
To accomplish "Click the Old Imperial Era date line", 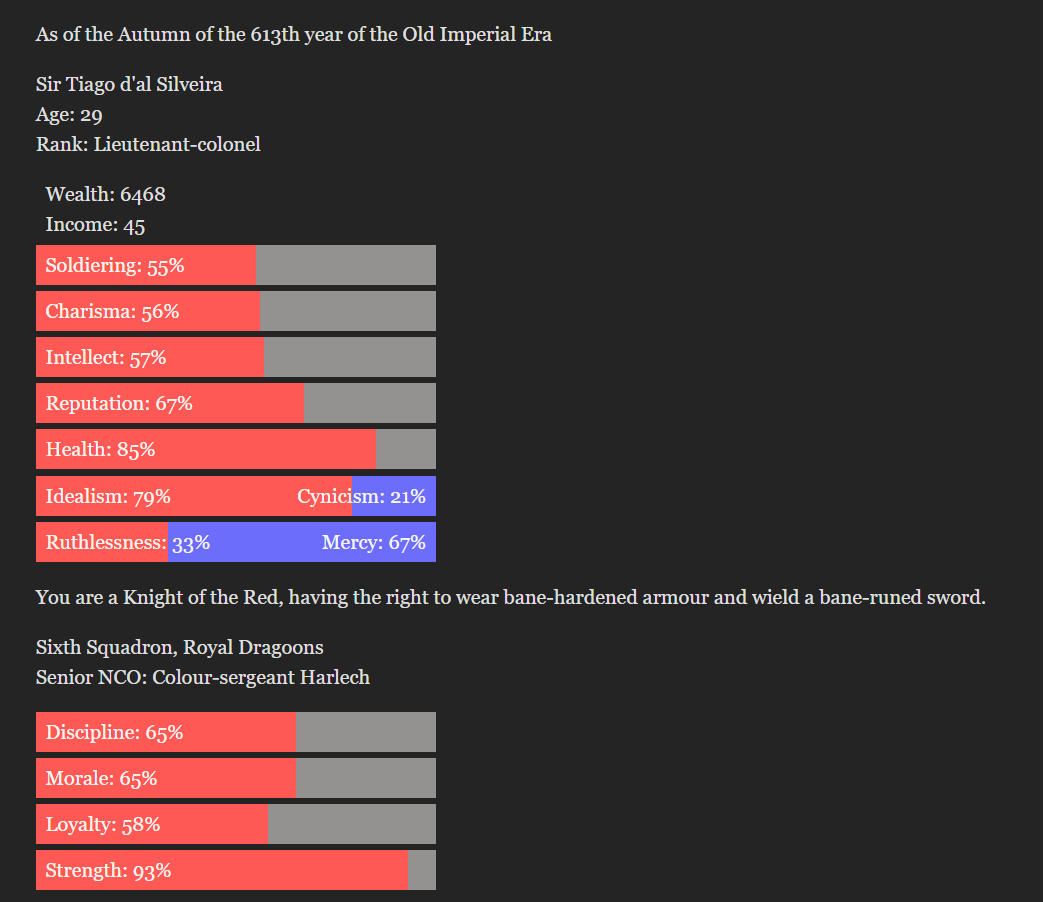I will [293, 35].
